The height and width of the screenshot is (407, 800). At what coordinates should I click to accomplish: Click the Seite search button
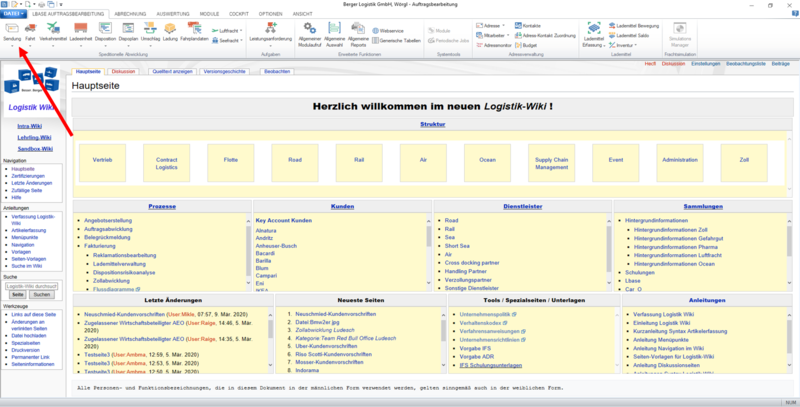coord(18,295)
